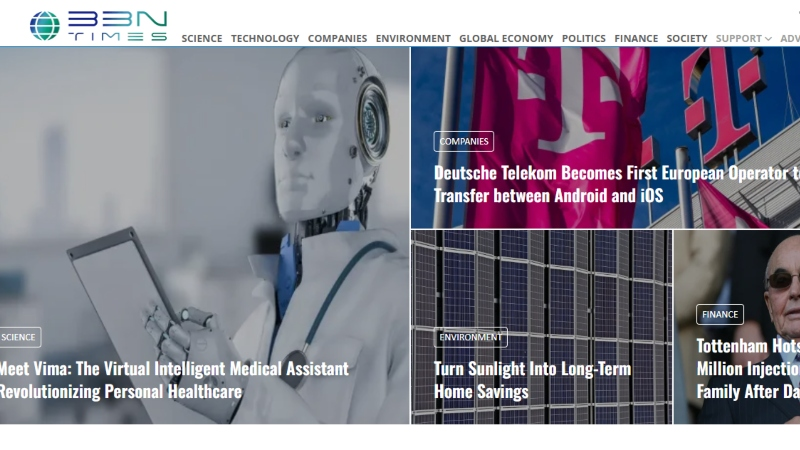Click the SCIENCE category tag on robot article
Image resolution: width=800 pixels, height=450 pixels.
pyautogui.click(x=18, y=337)
